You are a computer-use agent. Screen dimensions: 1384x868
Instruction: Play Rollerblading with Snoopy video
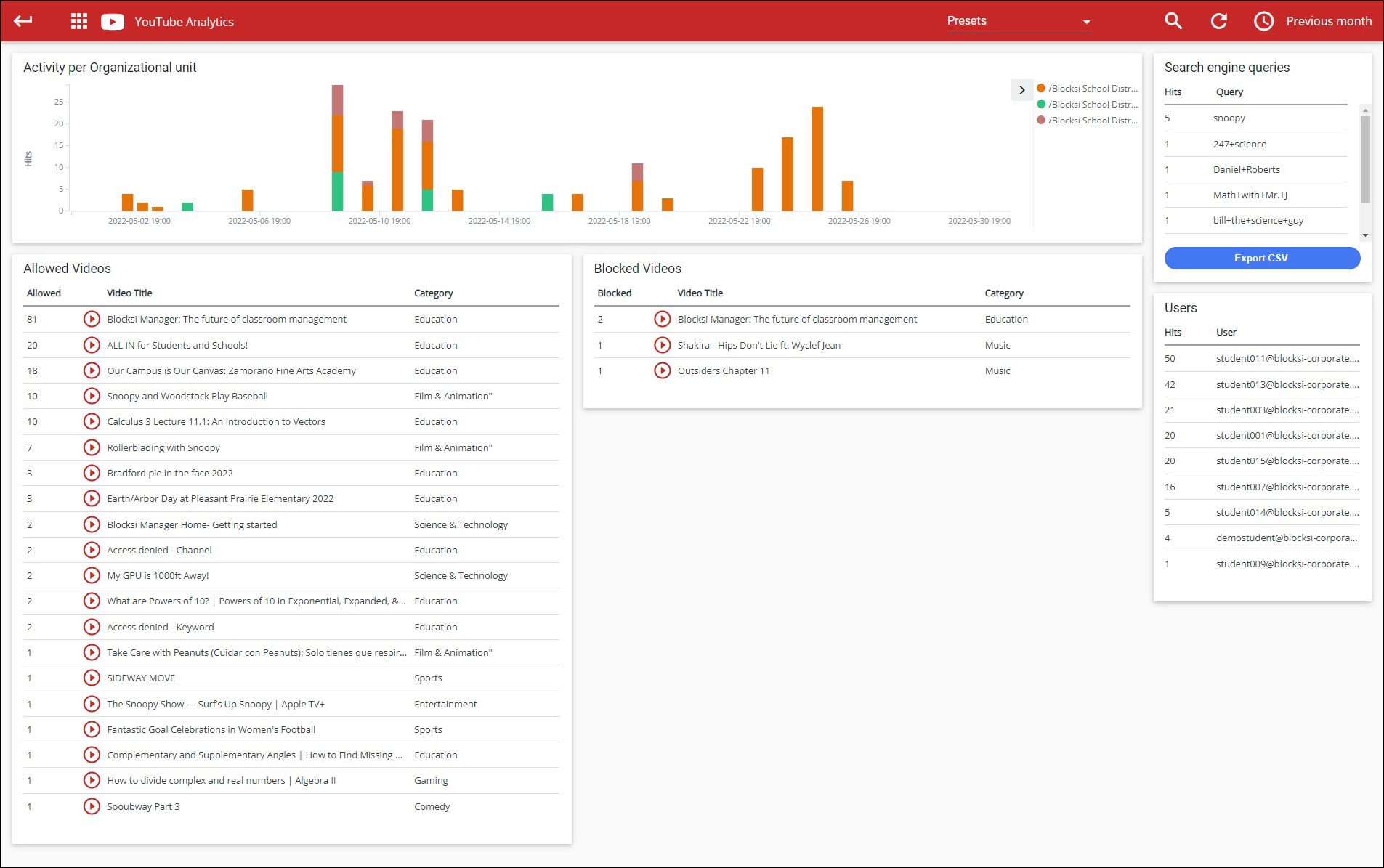click(92, 447)
